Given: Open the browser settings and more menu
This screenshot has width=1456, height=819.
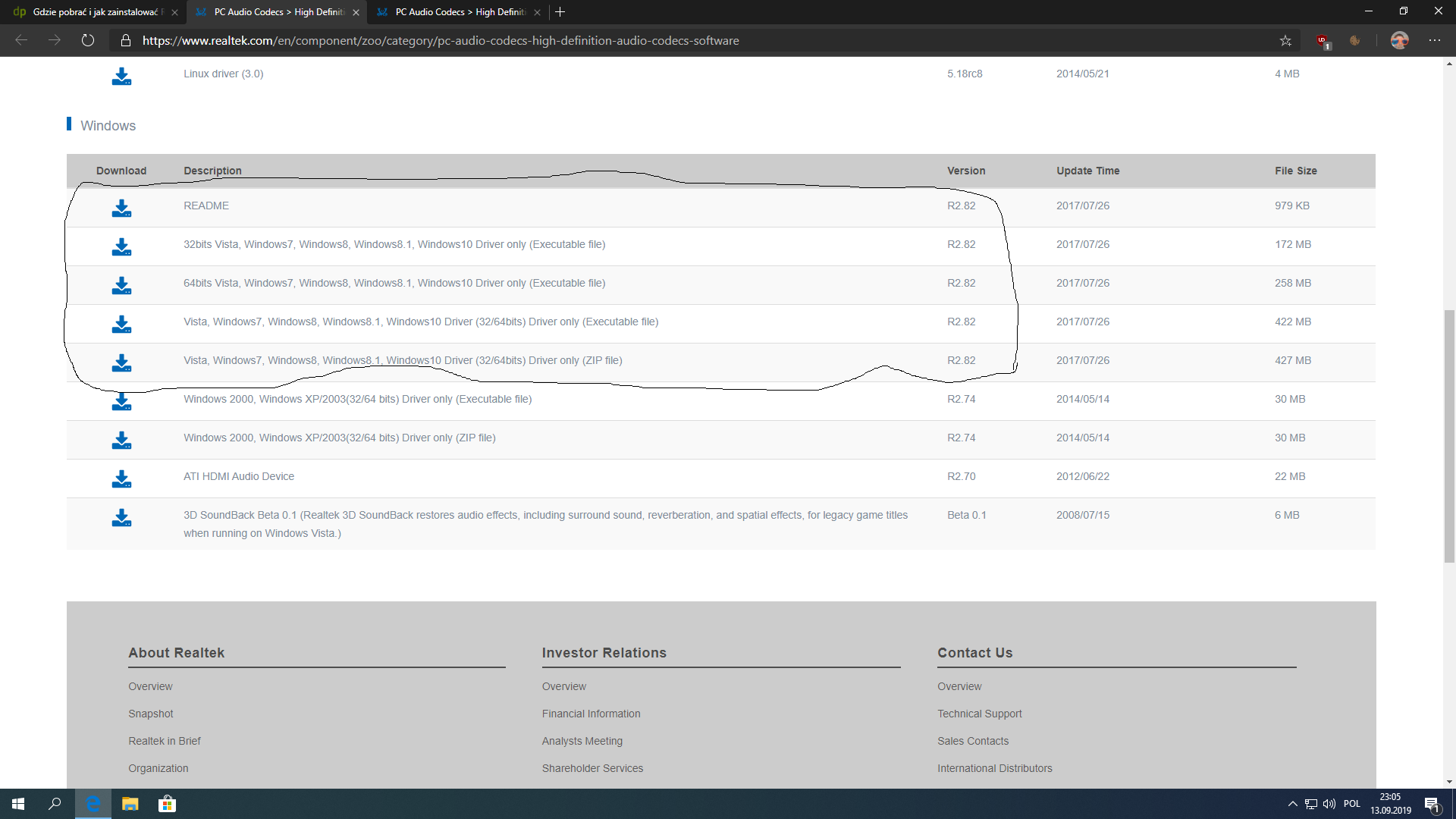Looking at the screenshot, I should point(1435,40).
